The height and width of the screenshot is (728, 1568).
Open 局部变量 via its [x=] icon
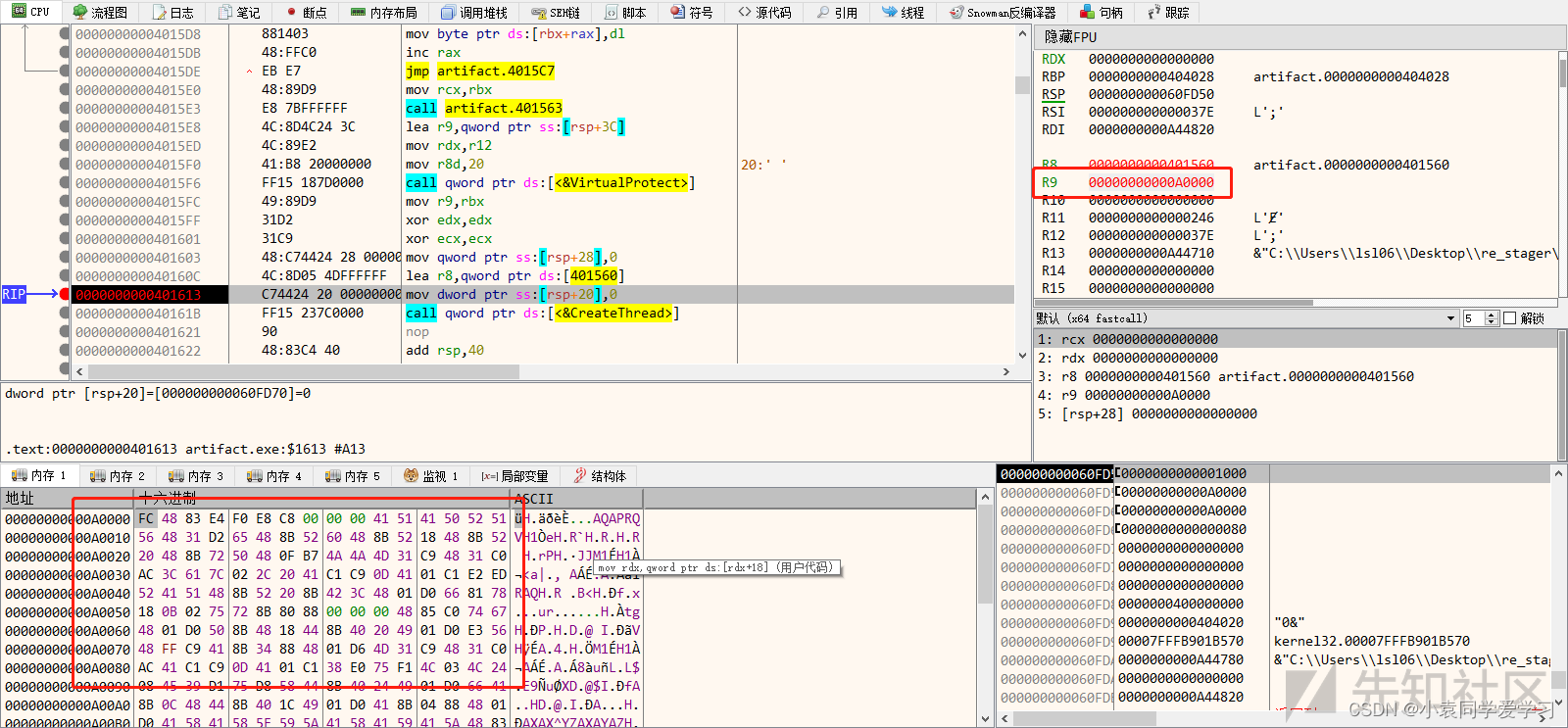[x=490, y=475]
